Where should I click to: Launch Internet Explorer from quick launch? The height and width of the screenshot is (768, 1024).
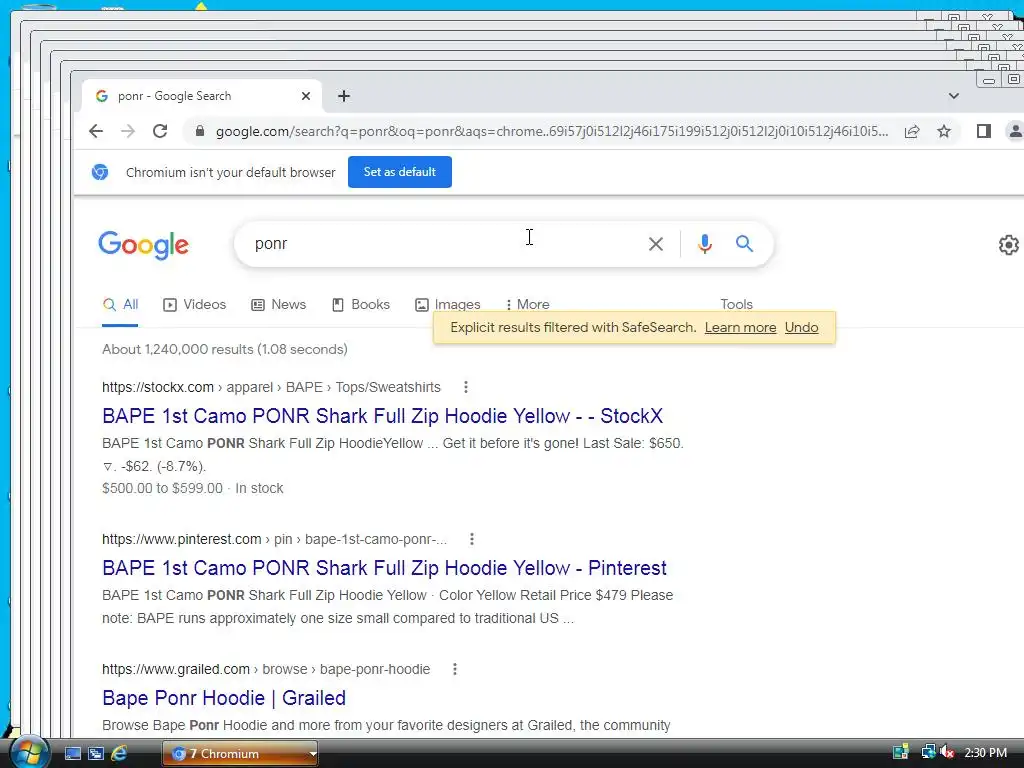119,754
